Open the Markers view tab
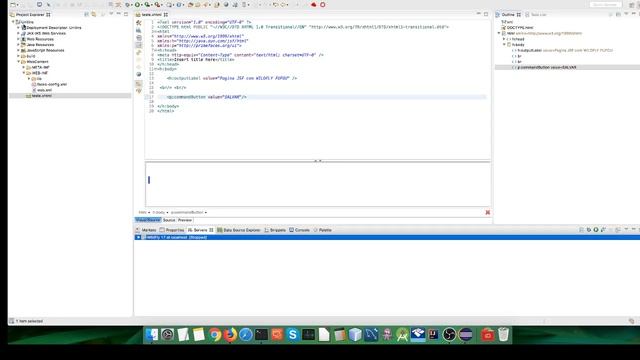 146,230
